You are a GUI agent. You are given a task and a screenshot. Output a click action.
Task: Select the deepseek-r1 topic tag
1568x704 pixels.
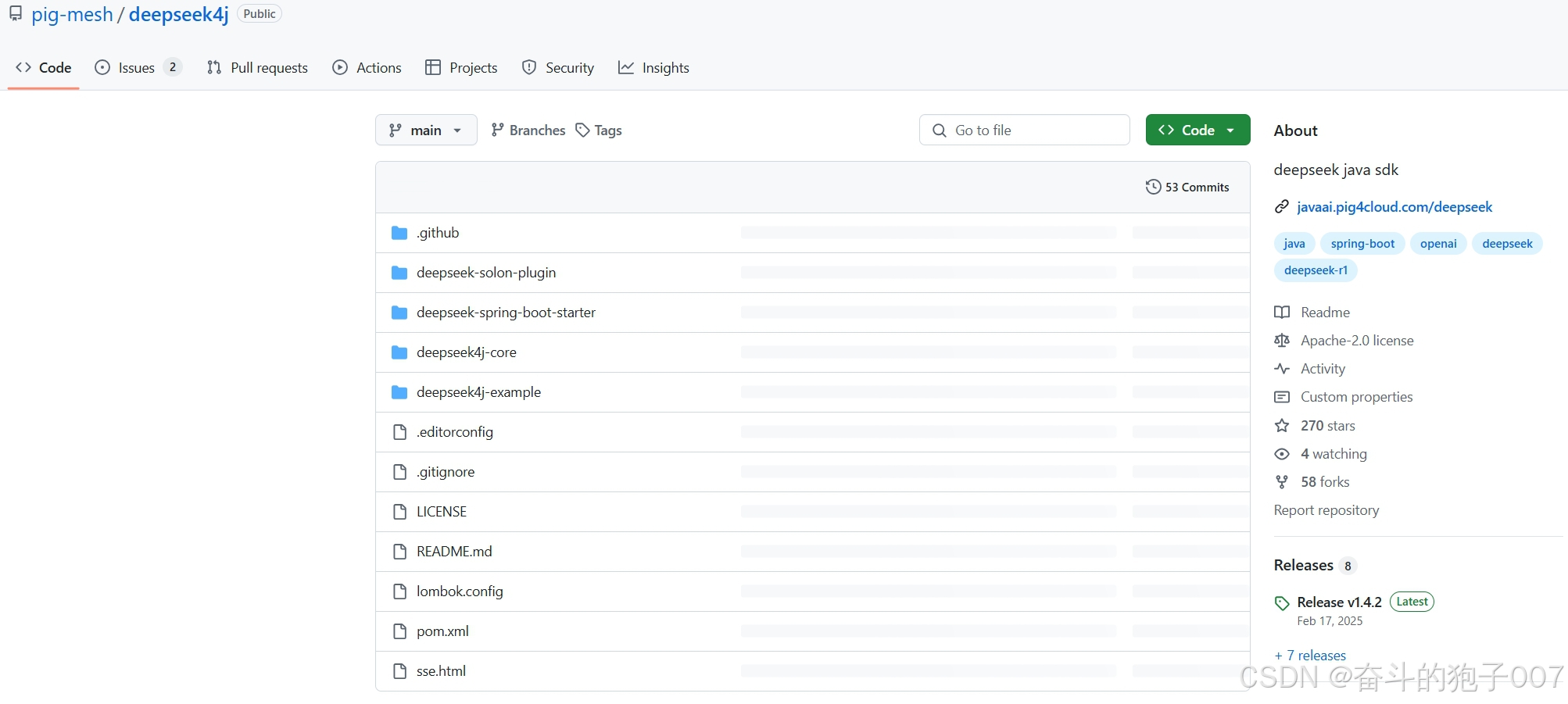pyautogui.click(x=1316, y=270)
